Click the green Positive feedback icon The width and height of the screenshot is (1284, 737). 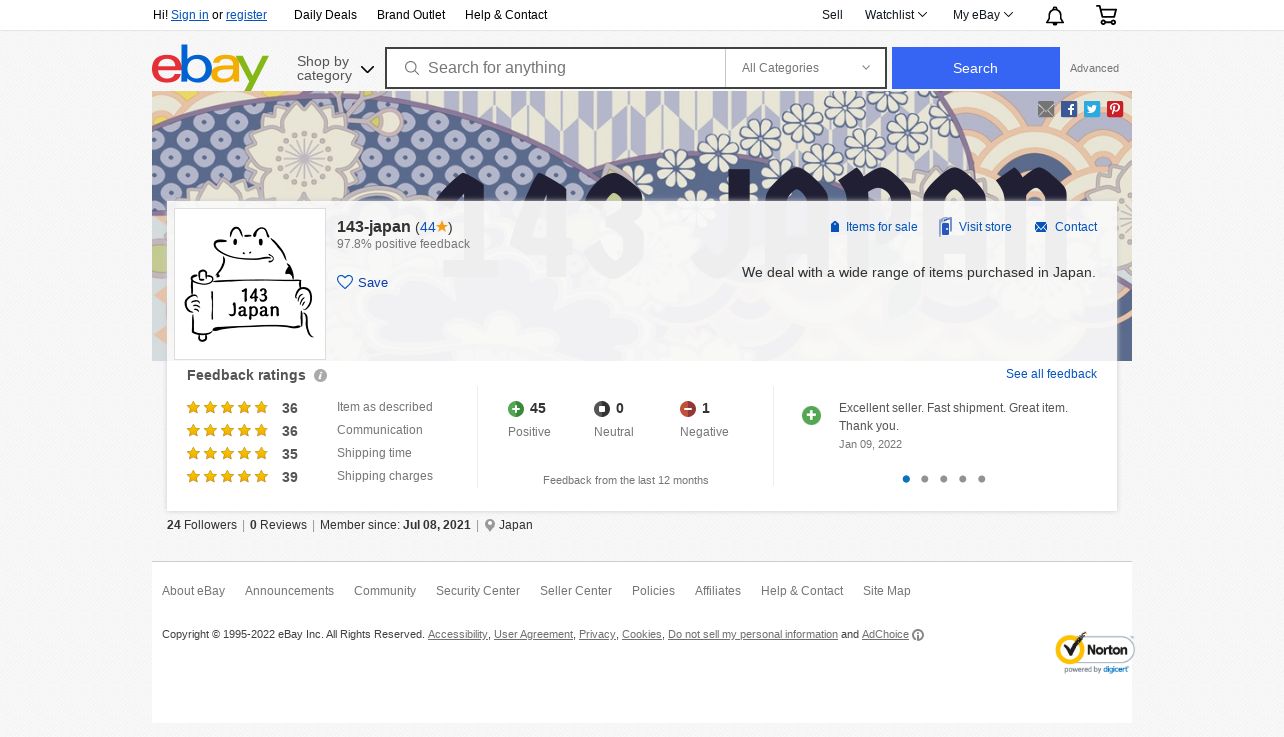516,409
